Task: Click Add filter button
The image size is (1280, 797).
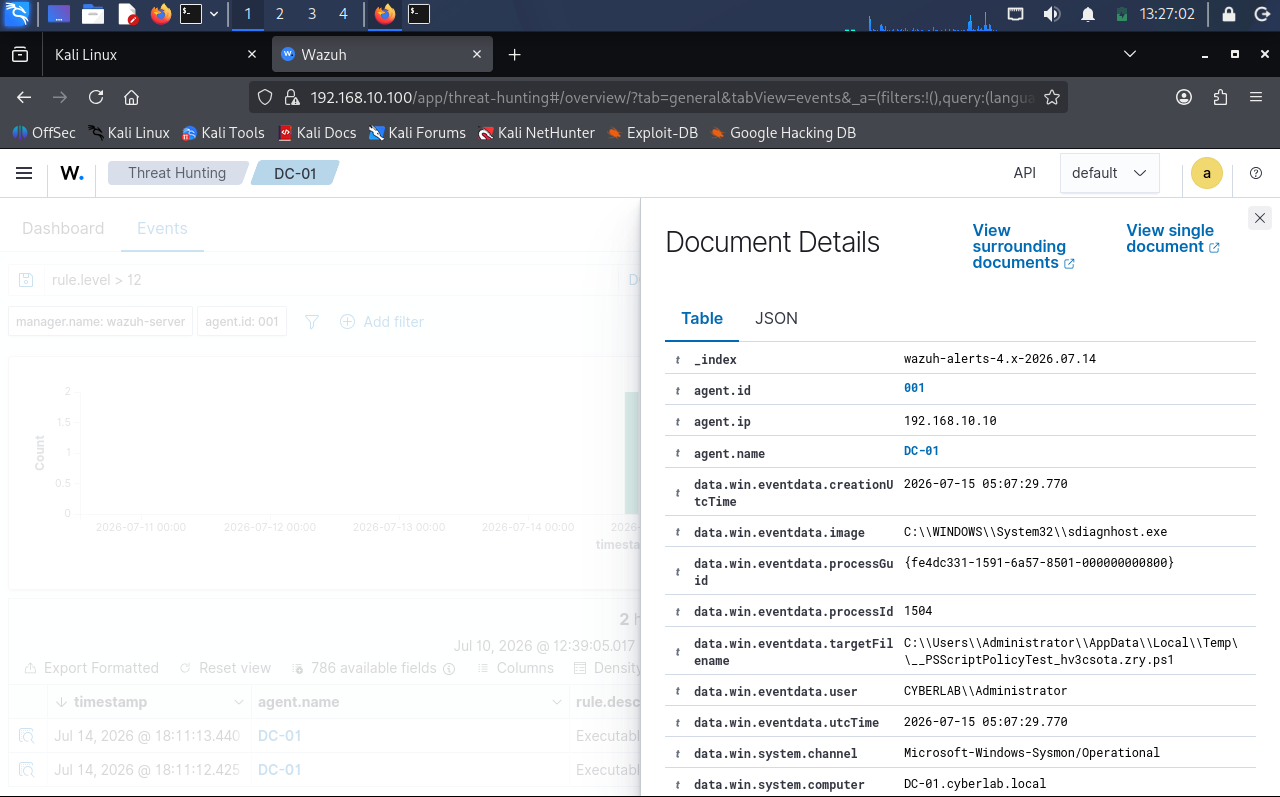Action: (x=382, y=322)
